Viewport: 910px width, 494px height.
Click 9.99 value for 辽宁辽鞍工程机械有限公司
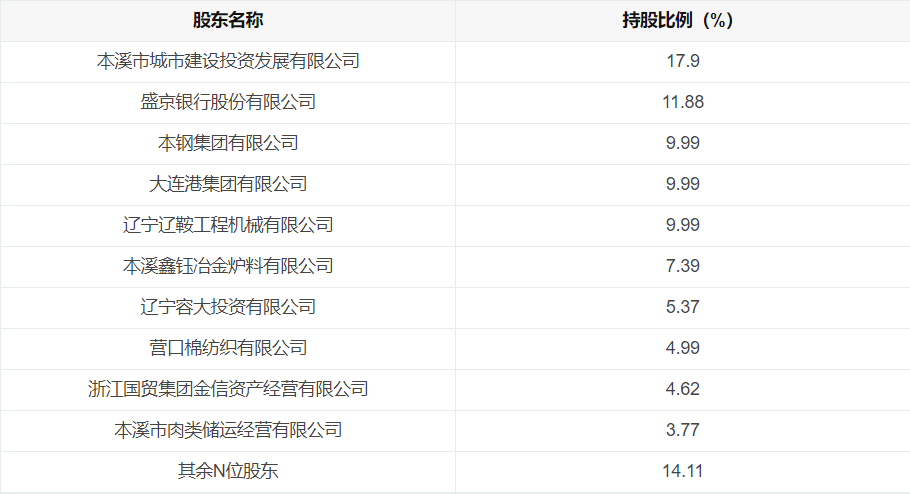click(682, 225)
